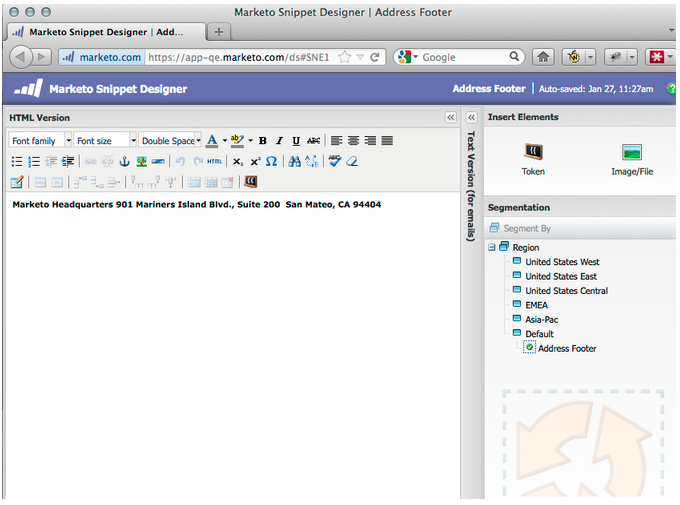The height and width of the screenshot is (505, 680).
Task: Select Address Footer under Default
Action: [x=567, y=348]
